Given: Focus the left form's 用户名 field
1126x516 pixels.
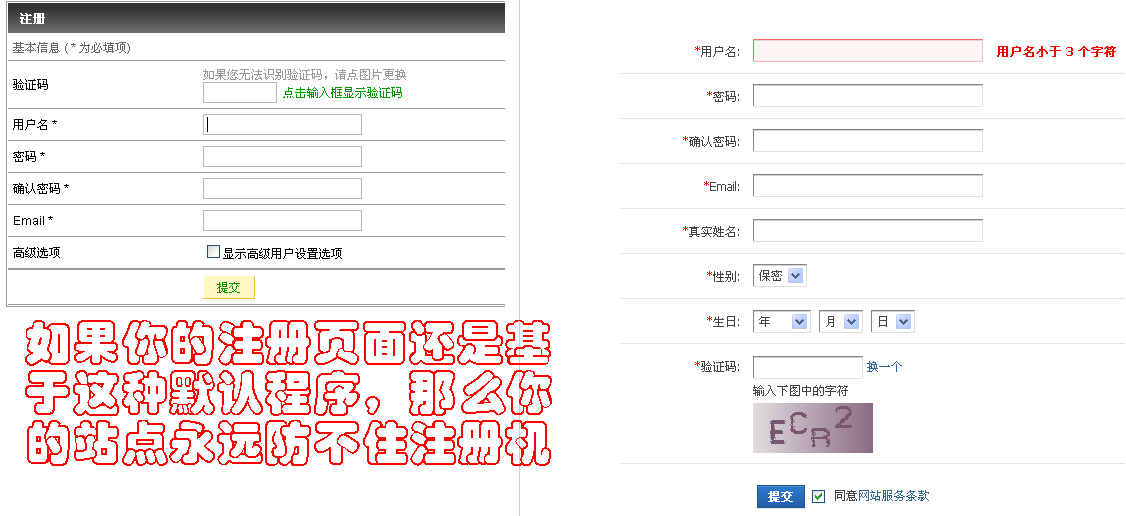Looking at the screenshot, I should pyautogui.click(x=282, y=124).
